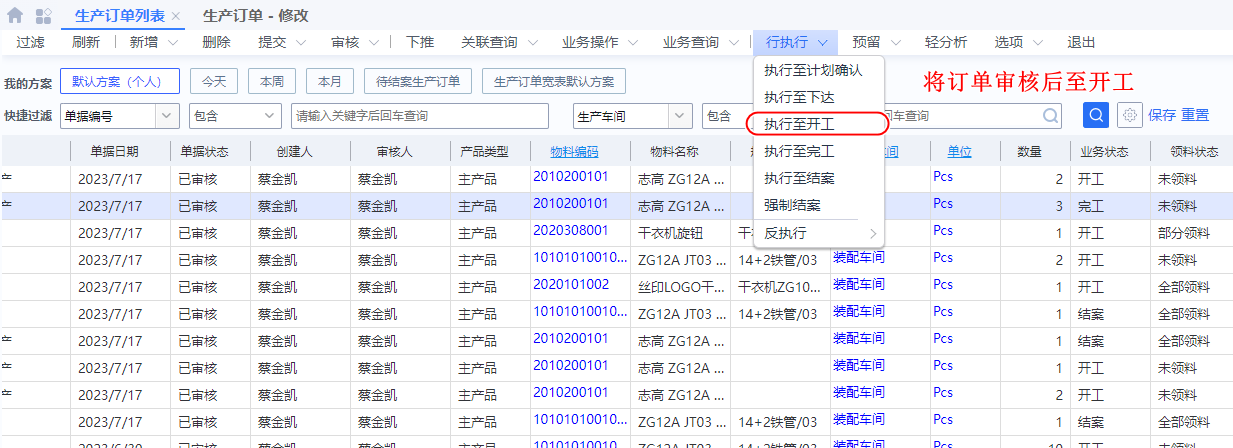This screenshot has width=1233, height=448.
Task: Click the 刷新 toolbar button
Action: tap(86, 43)
